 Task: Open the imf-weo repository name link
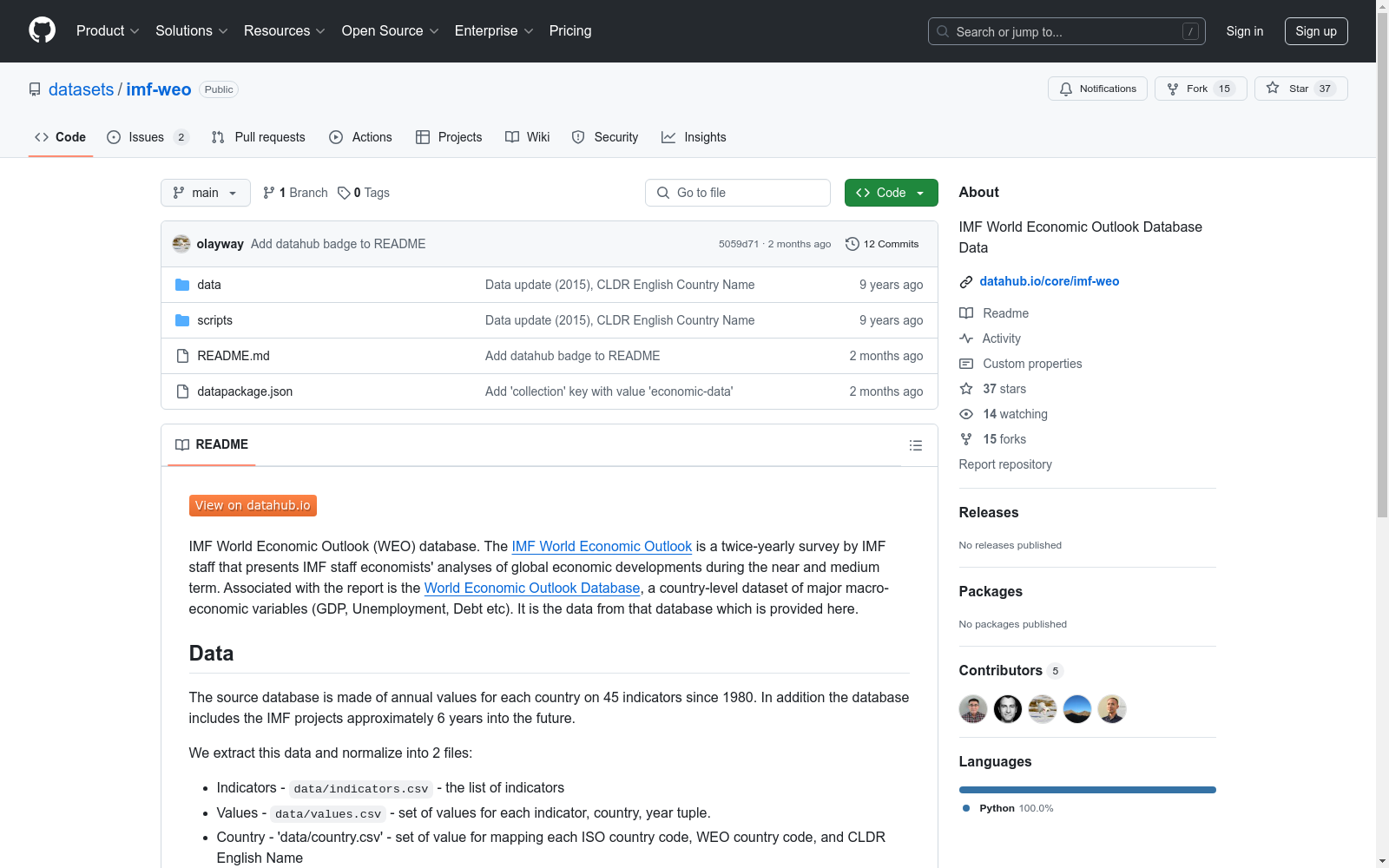click(159, 89)
